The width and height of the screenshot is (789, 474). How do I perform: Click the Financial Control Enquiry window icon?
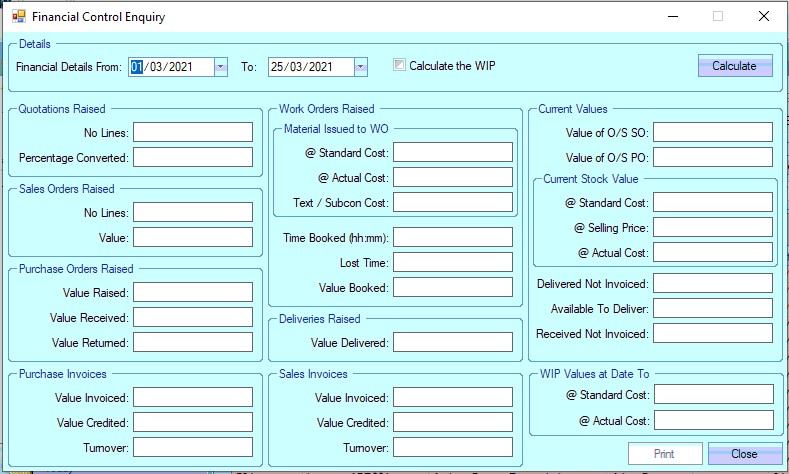[x=18, y=17]
